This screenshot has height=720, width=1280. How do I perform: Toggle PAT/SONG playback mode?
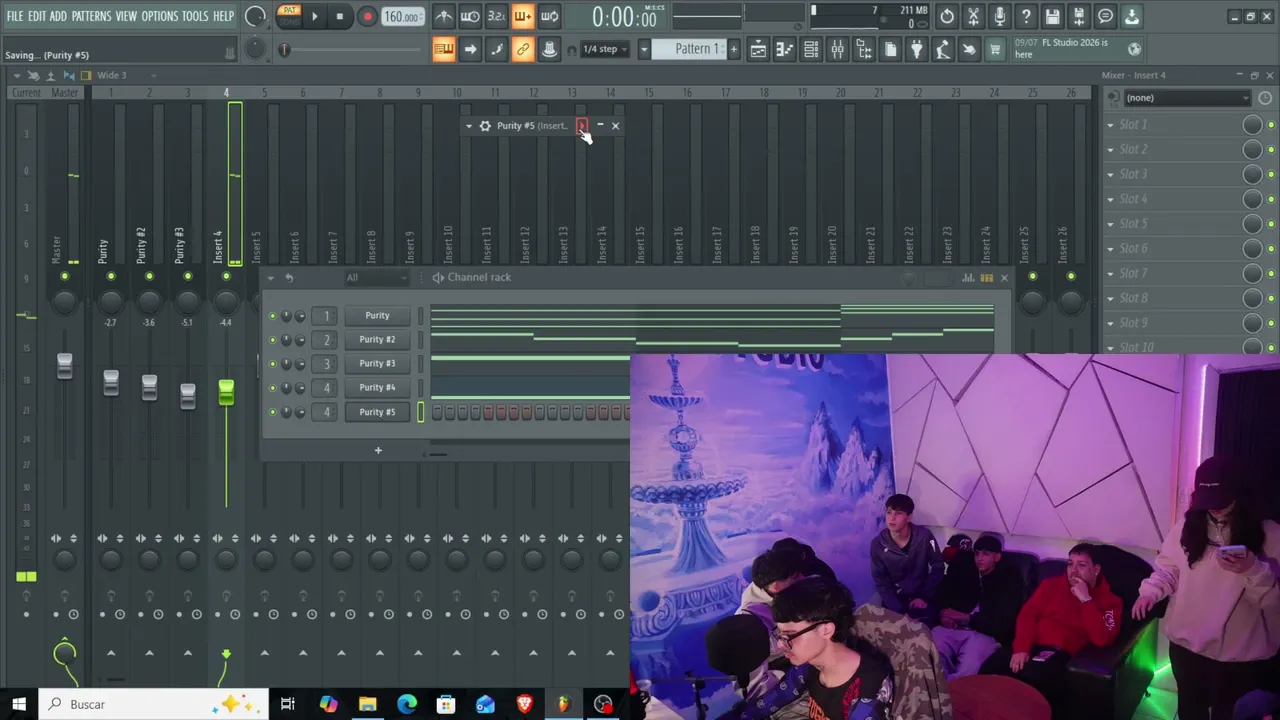coord(289,16)
